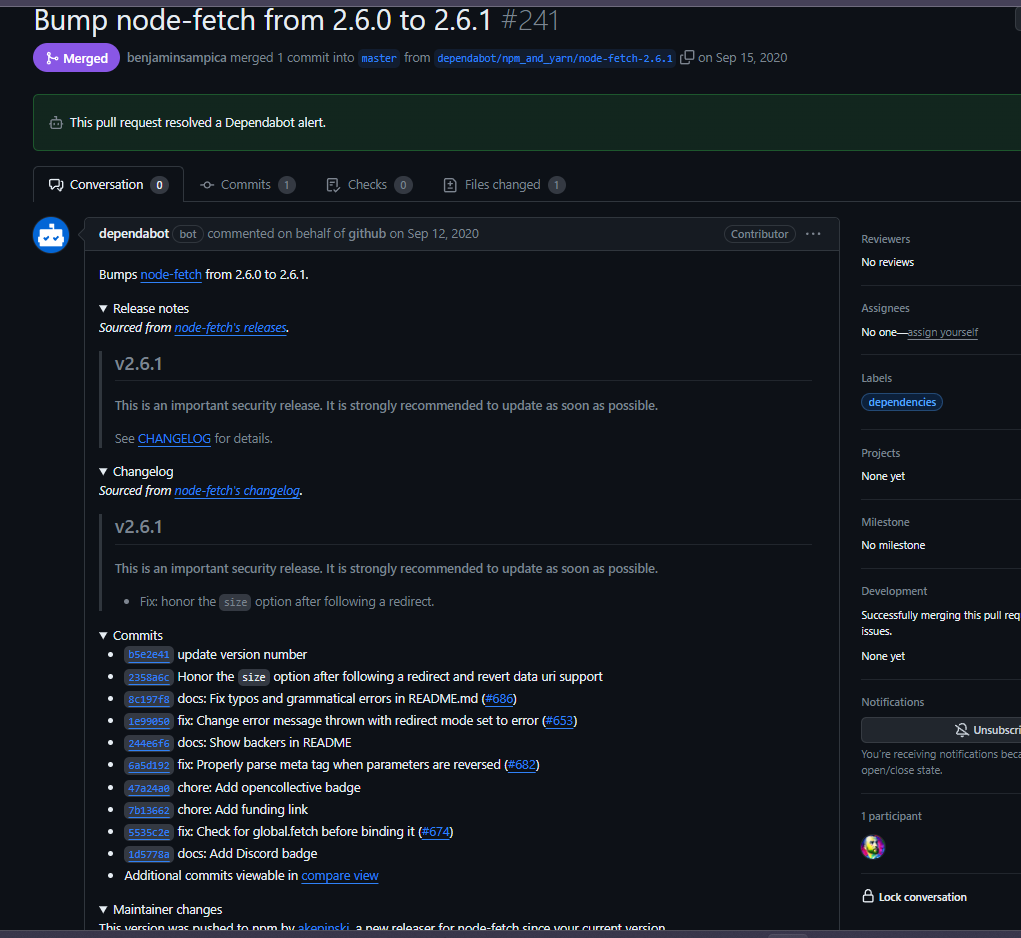Click the participant avatar thumbnail
Viewport: 1021px width, 938px height.
pyautogui.click(x=873, y=847)
